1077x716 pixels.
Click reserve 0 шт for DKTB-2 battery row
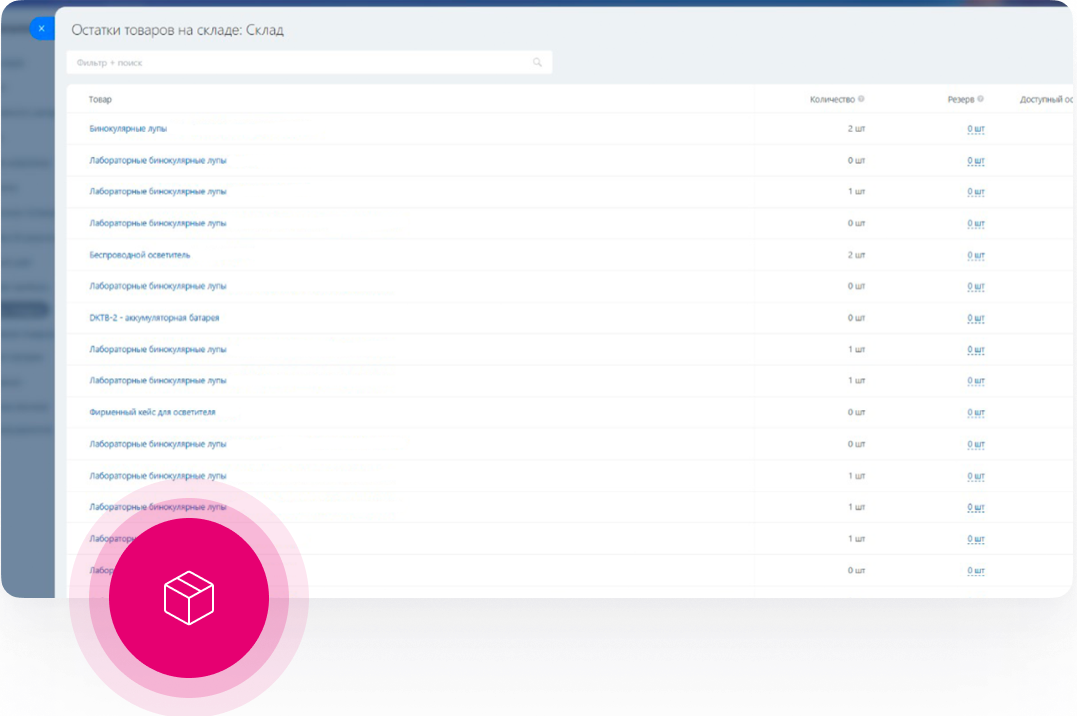(x=975, y=318)
